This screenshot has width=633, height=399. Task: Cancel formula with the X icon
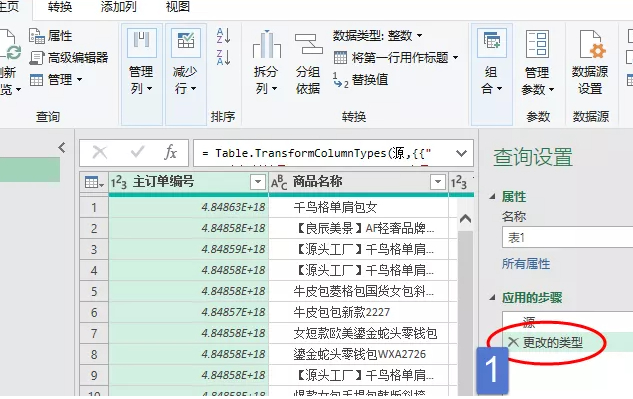tap(100, 153)
